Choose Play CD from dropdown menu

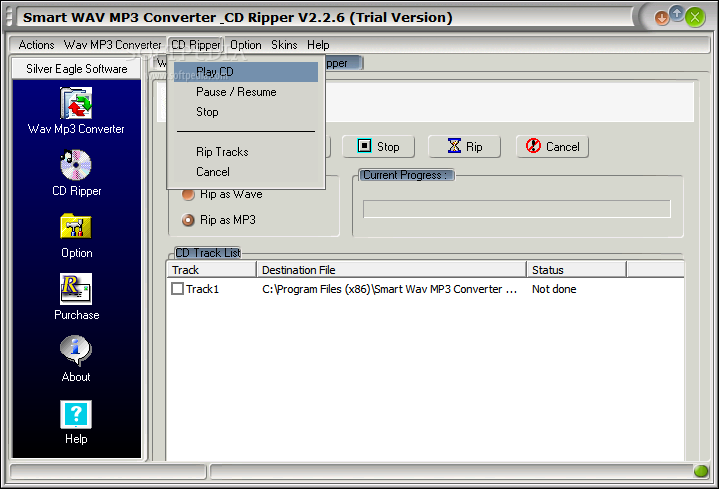pyautogui.click(x=246, y=72)
